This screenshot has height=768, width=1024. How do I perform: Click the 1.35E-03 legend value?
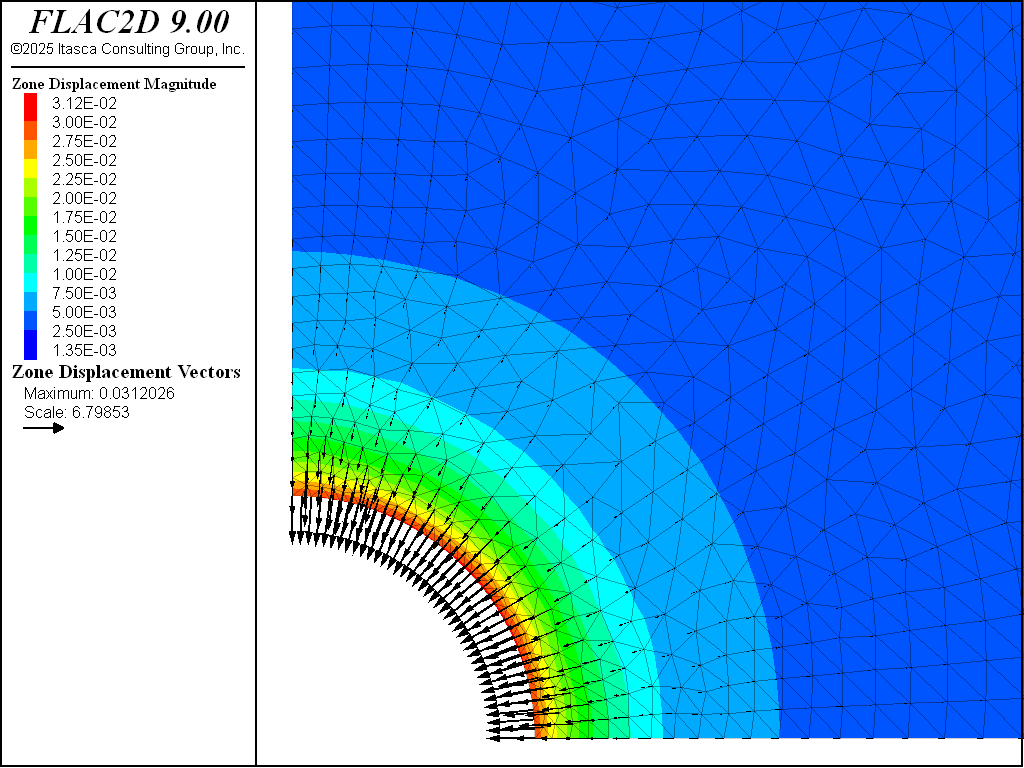tap(84, 349)
